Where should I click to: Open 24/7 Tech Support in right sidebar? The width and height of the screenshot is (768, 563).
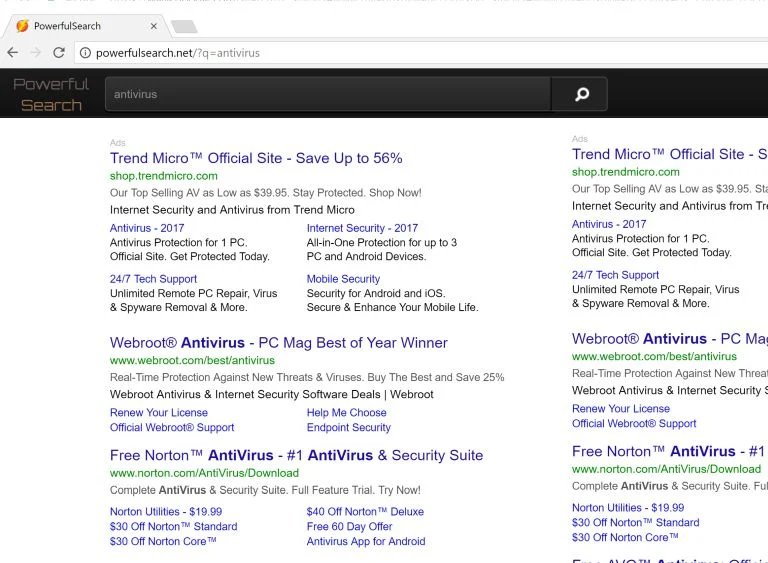click(615, 275)
